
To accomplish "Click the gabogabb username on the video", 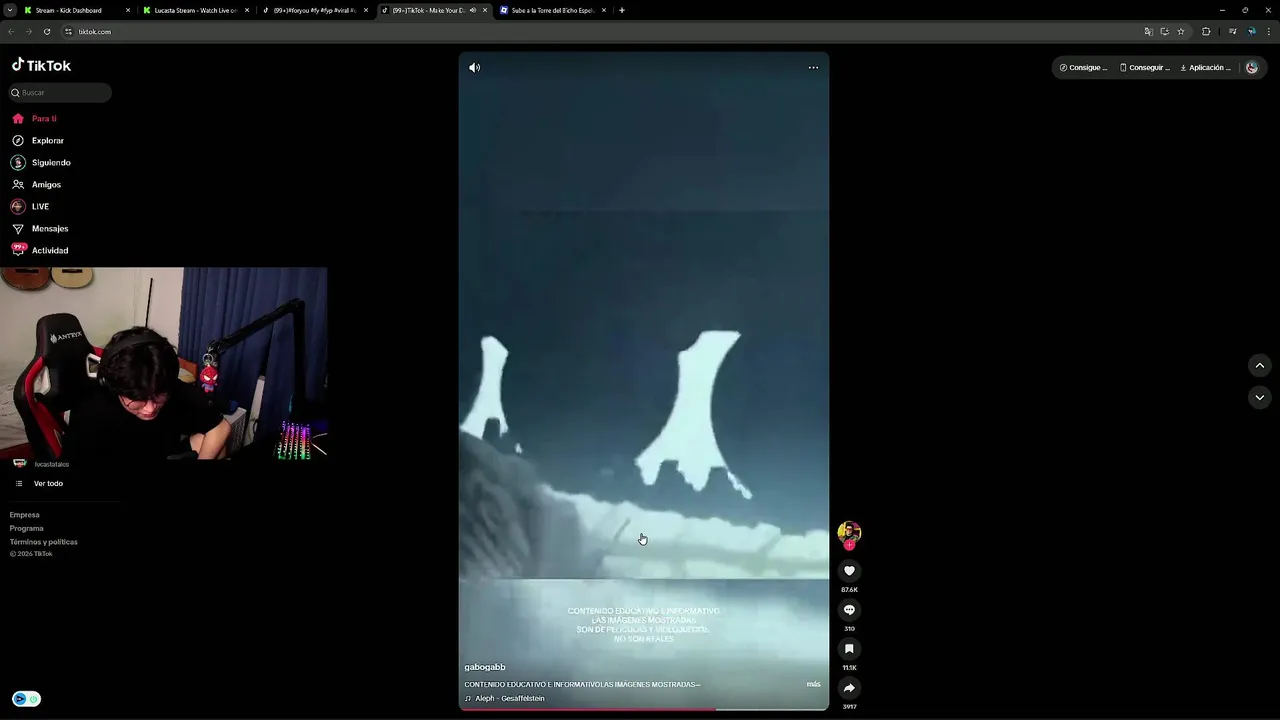I will coord(485,667).
